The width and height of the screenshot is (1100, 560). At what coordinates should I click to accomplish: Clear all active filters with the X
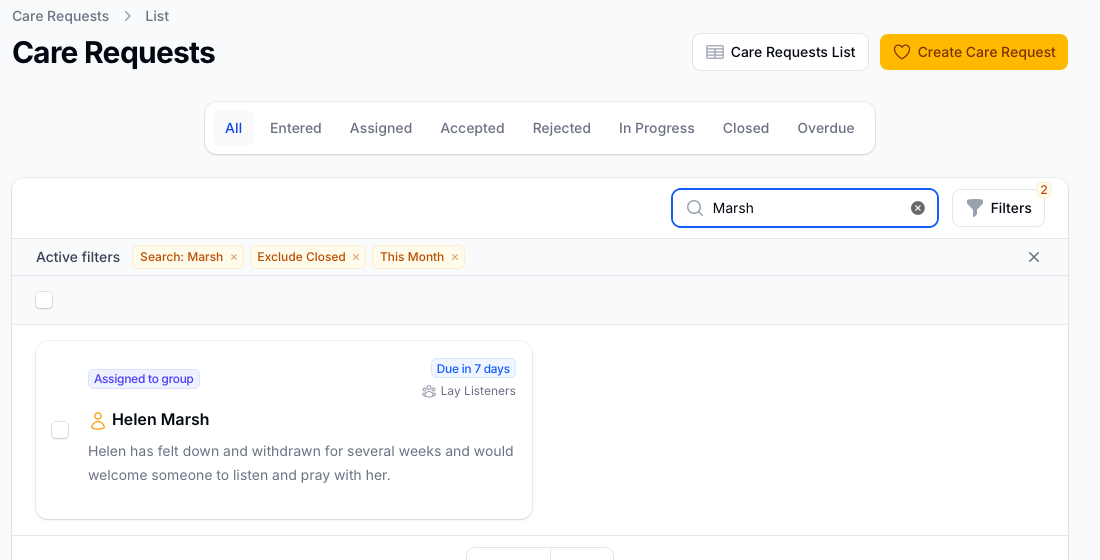click(x=1033, y=257)
